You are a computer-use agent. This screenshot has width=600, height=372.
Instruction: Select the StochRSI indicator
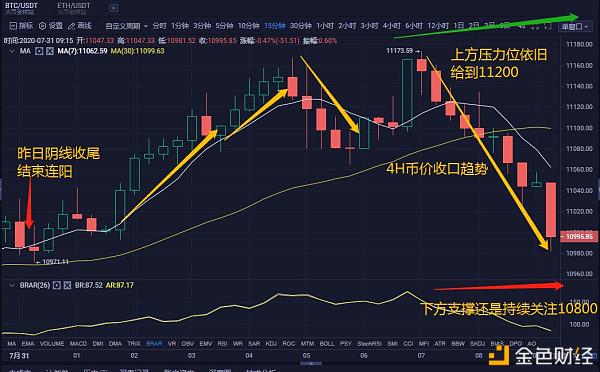click(369, 344)
